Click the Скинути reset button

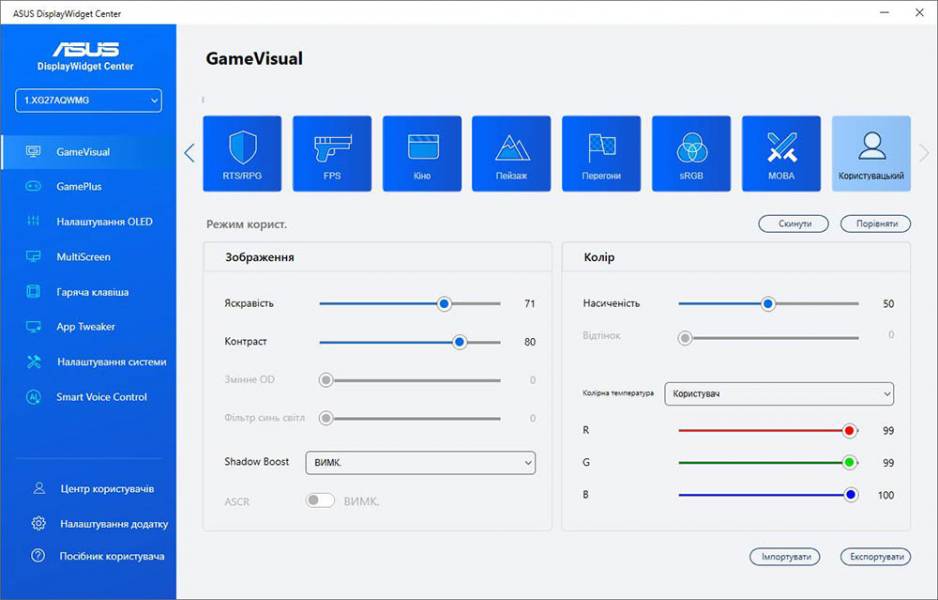pos(793,224)
